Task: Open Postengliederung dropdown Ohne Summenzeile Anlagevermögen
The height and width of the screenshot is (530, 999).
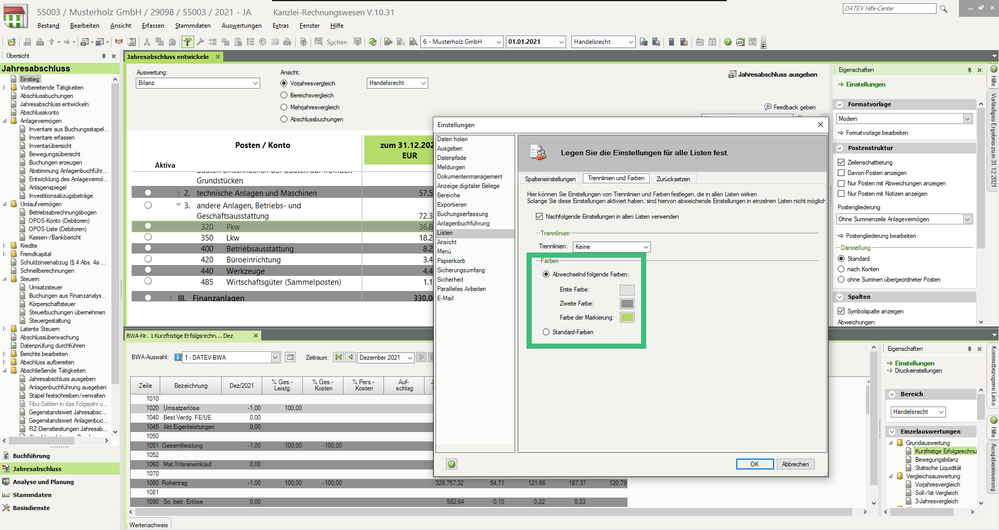Action: click(x=904, y=219)
